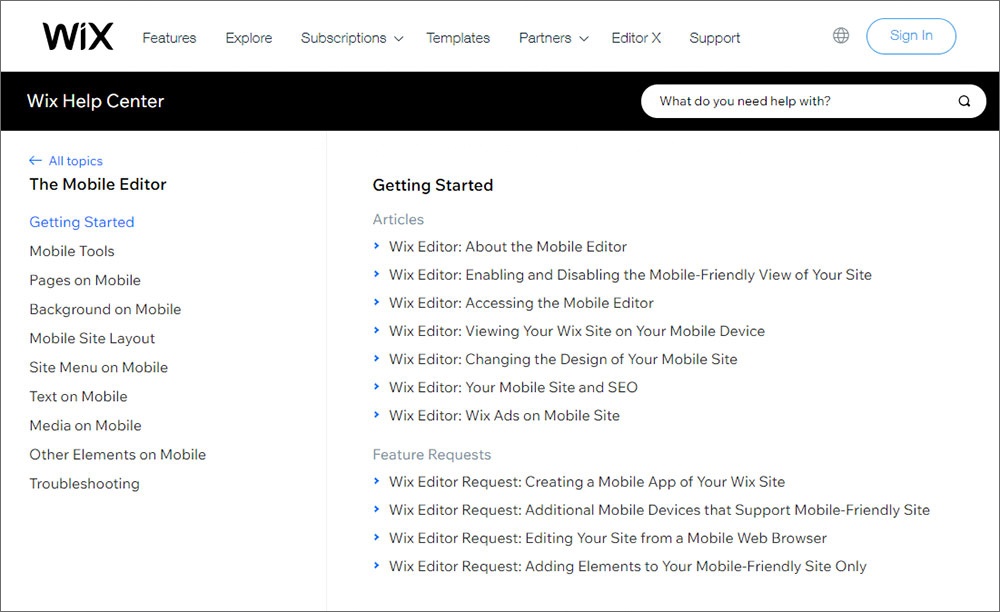Viewport: 1000px width, 612px height.
Task: Open the Editor X menu item
Action: [x=636, y=38]
